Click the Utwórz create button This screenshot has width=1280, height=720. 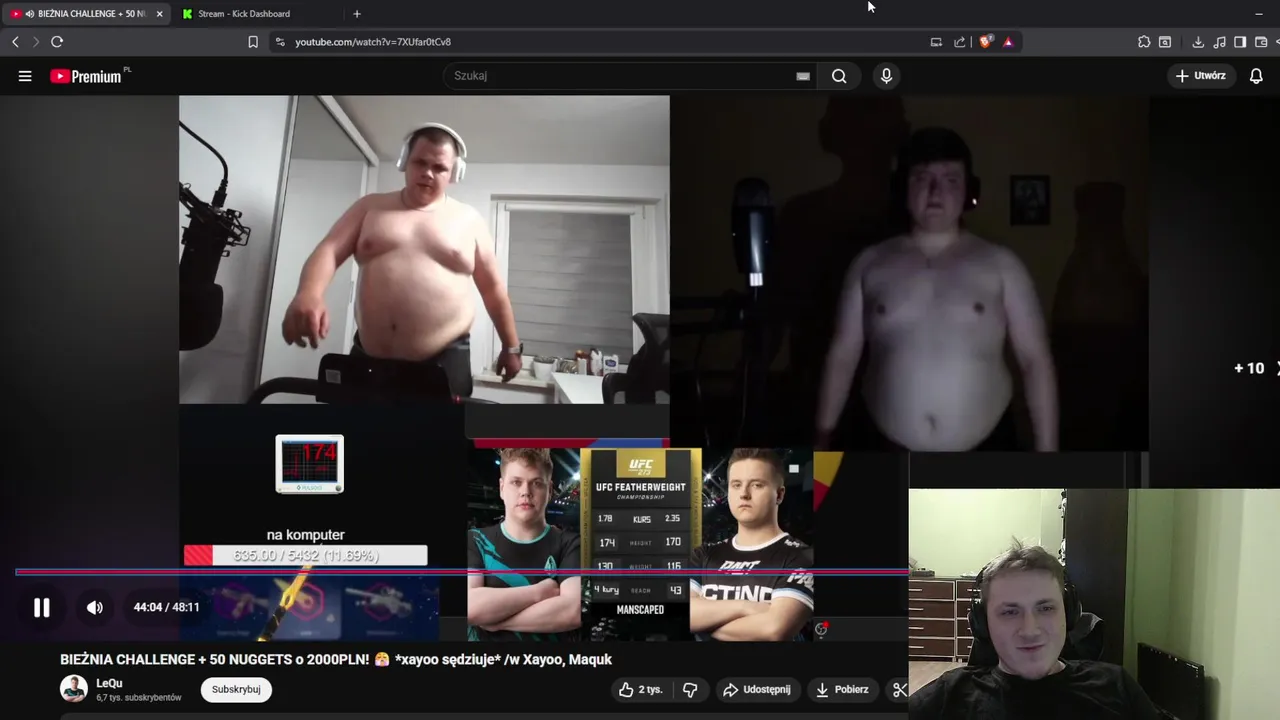(x=1201, y=76)
